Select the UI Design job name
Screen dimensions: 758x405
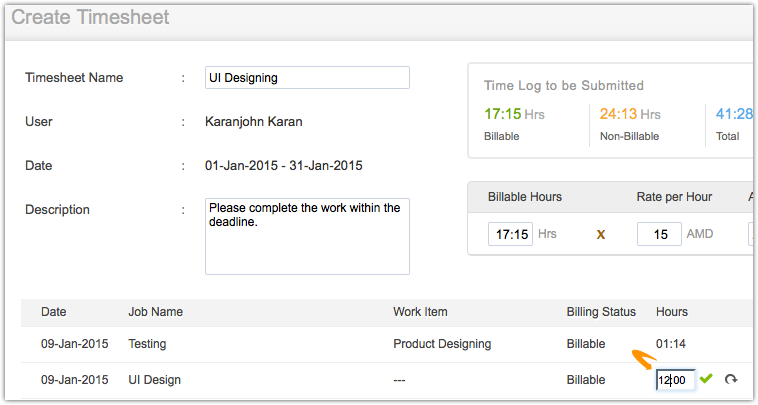pyautogui.click(x=155, y=380)
